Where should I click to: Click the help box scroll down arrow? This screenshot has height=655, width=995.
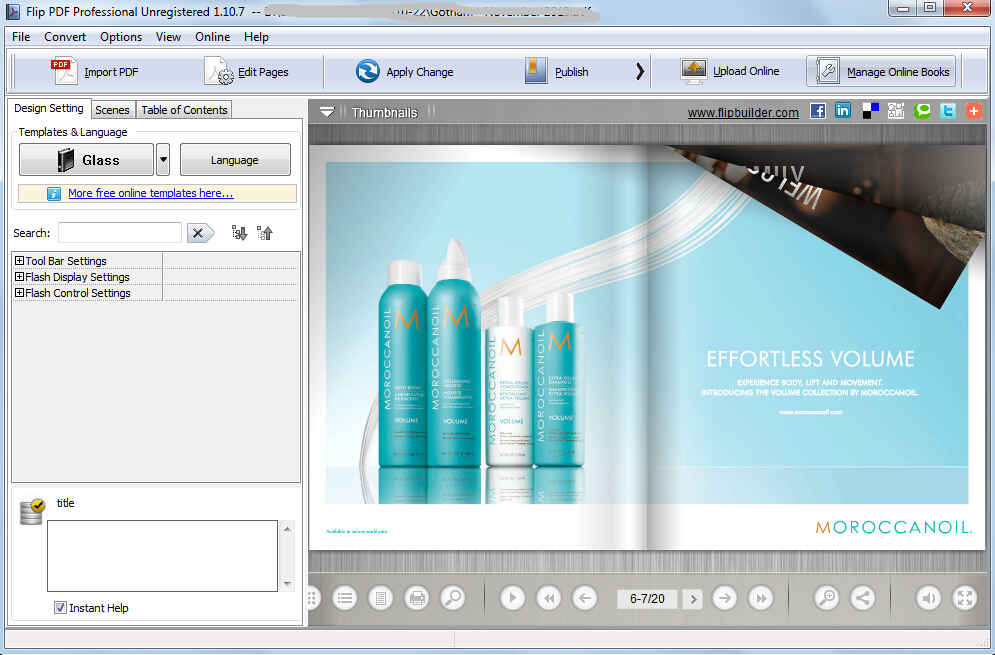click(287, 584)
